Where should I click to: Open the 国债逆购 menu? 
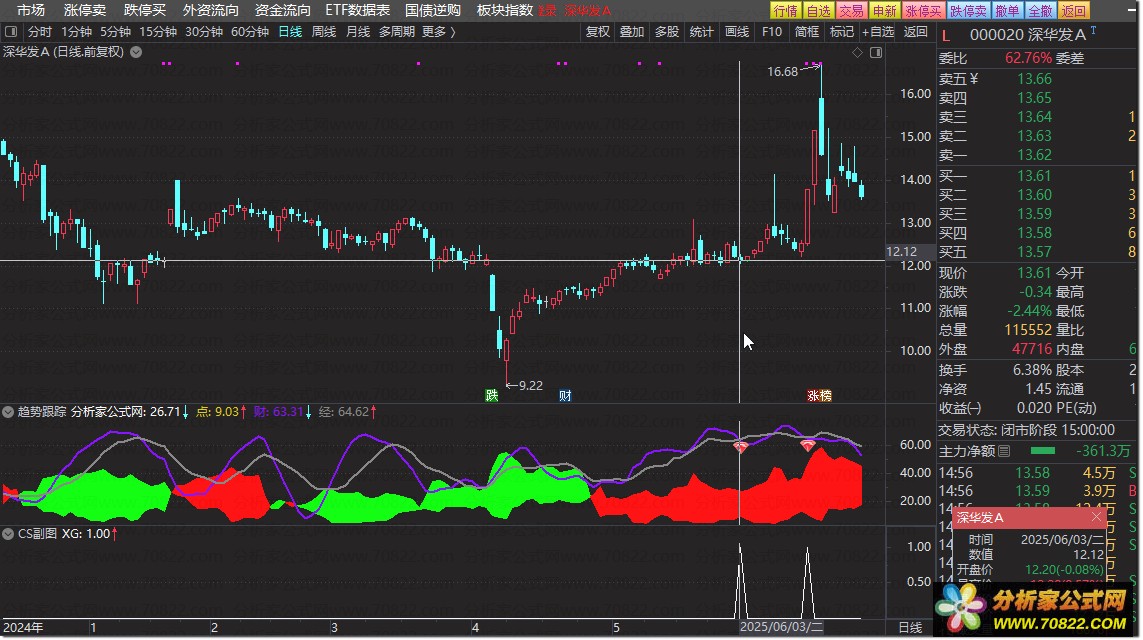tap(433, 10)
